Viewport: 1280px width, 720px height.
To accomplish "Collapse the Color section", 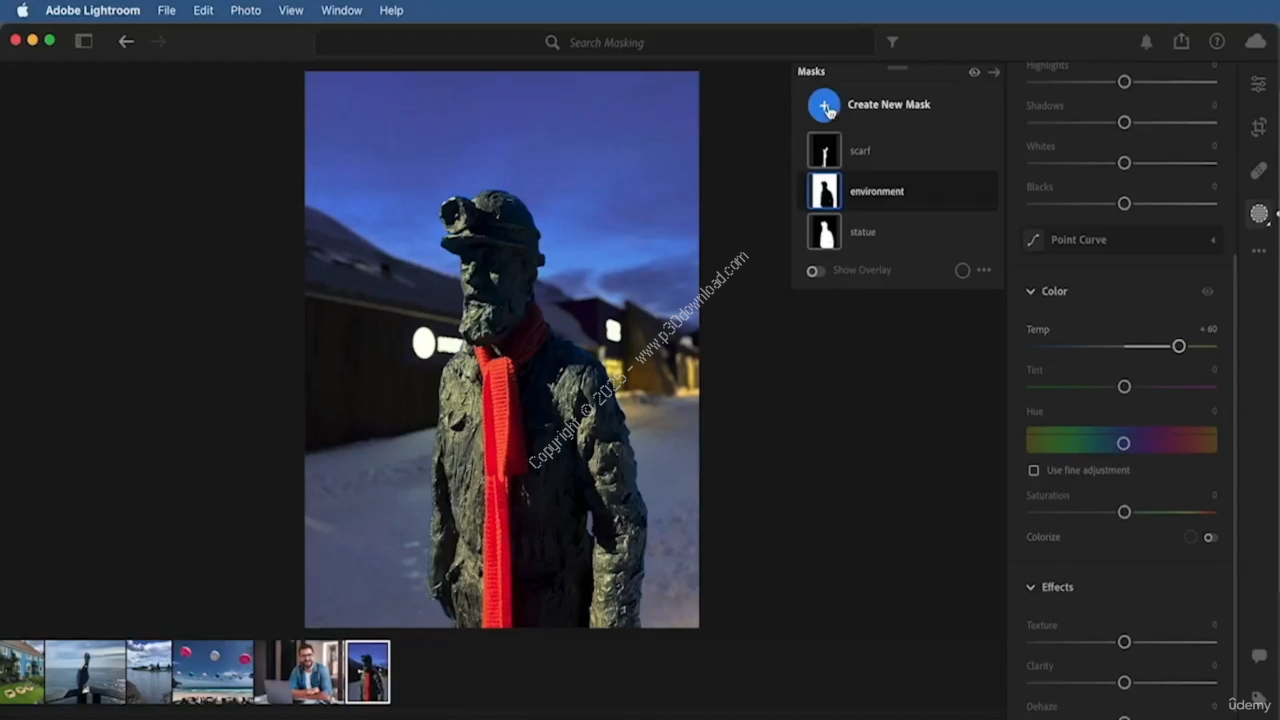I will click(1031, 292).
